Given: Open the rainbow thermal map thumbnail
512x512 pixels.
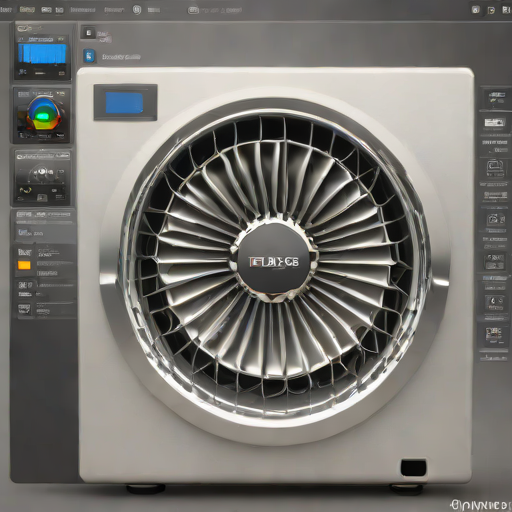Looking at the screenshot, I should (x=42, y=115).
